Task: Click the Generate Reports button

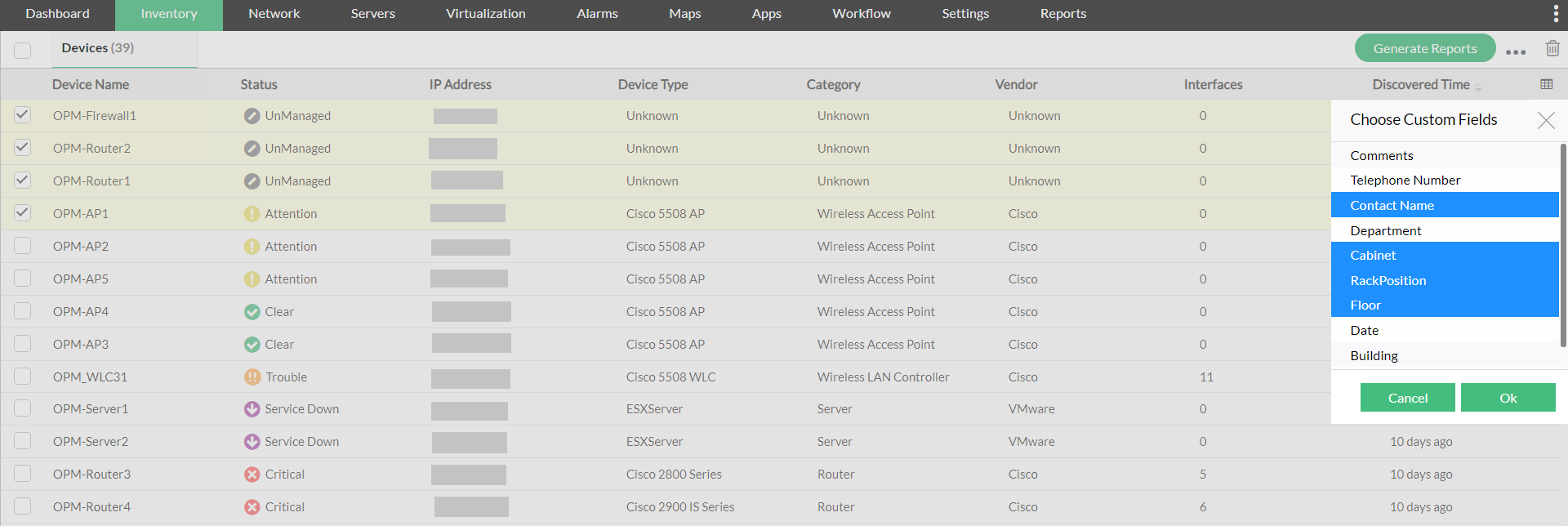Action: [x=1424, y=48]
